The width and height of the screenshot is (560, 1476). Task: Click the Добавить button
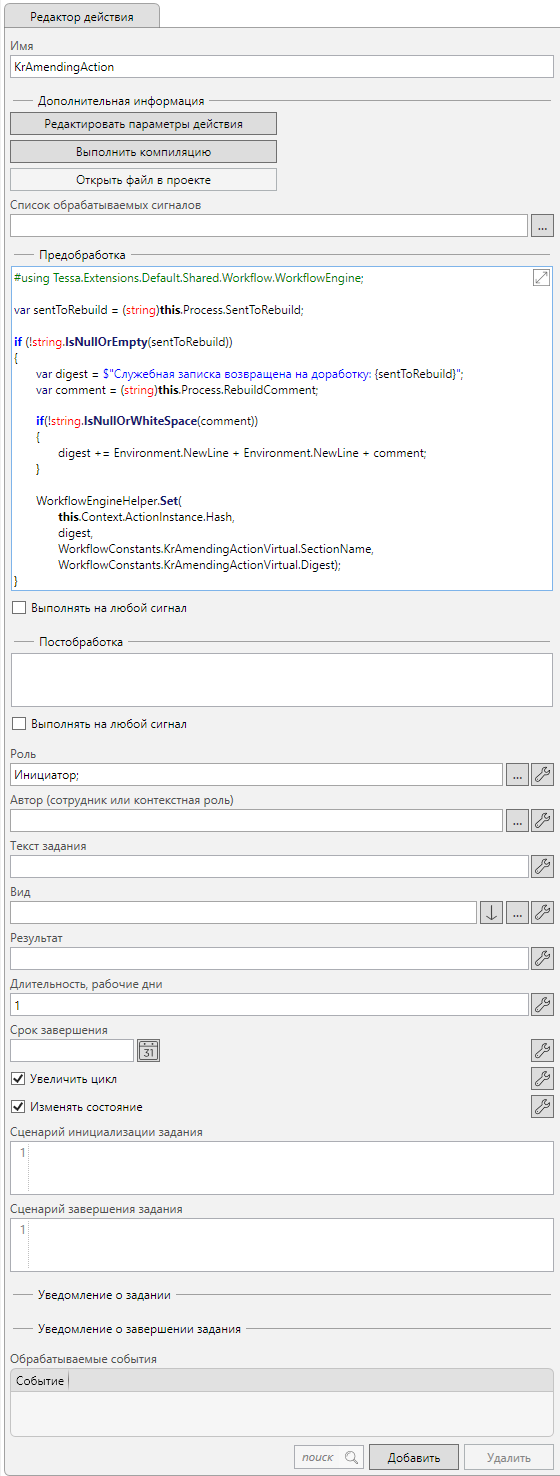(413, 1457)
